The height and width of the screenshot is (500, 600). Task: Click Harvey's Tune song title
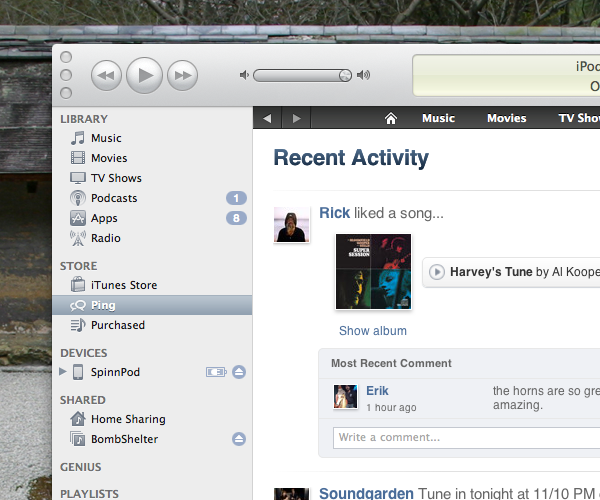click(491, 272)
